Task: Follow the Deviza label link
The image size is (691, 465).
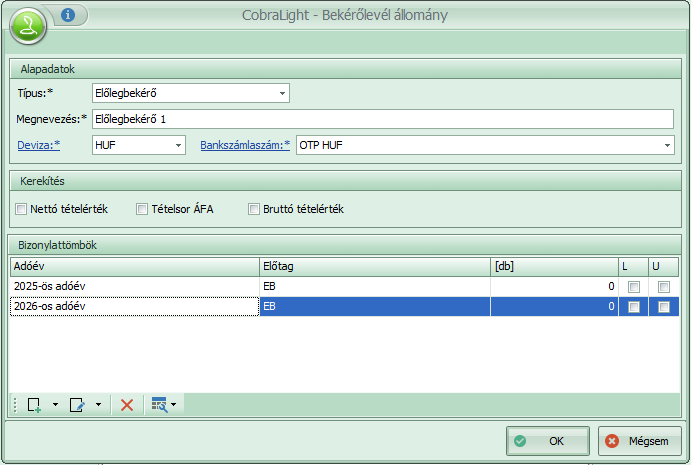Action: pyautogui.click(x=38, y=145)
